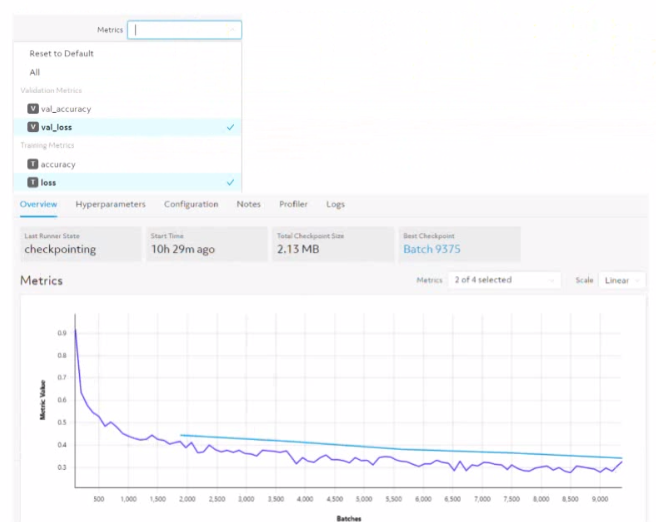Select All metrics option
Image resolution: width=656 pixels, height=522 pixels.
click(x=35, y=72)
